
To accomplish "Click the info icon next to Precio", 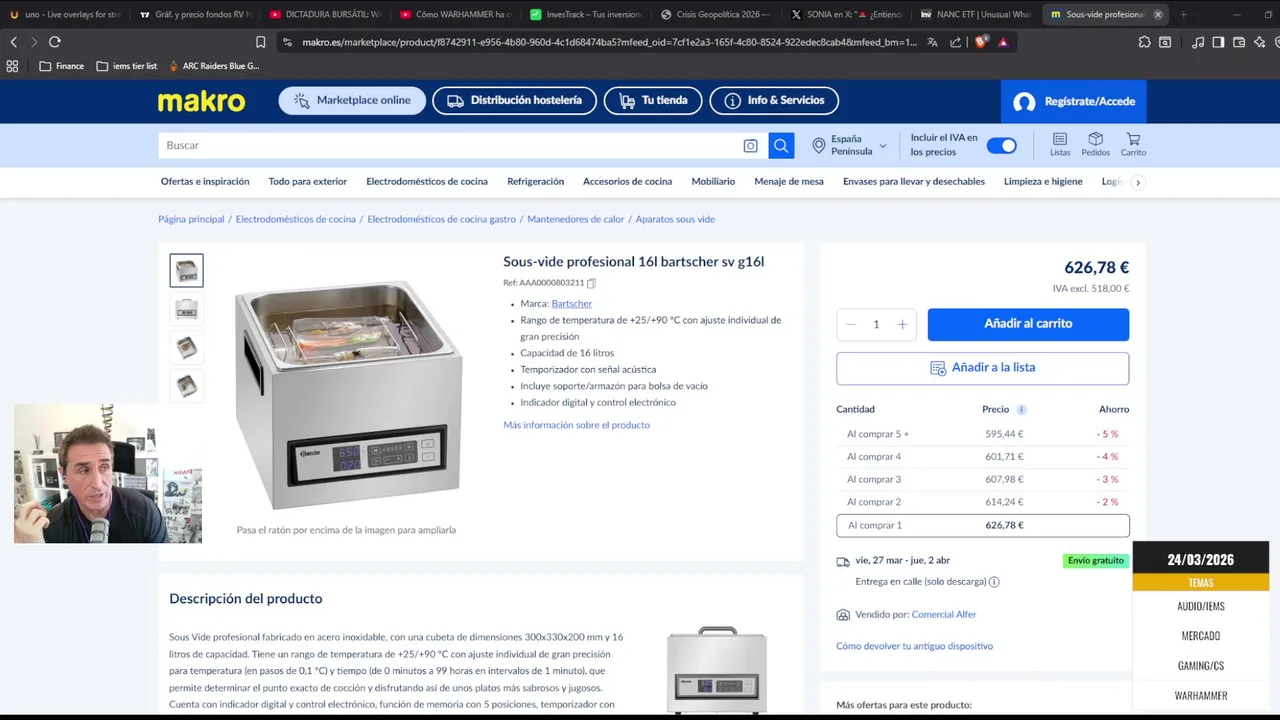I will [1021, 410].
